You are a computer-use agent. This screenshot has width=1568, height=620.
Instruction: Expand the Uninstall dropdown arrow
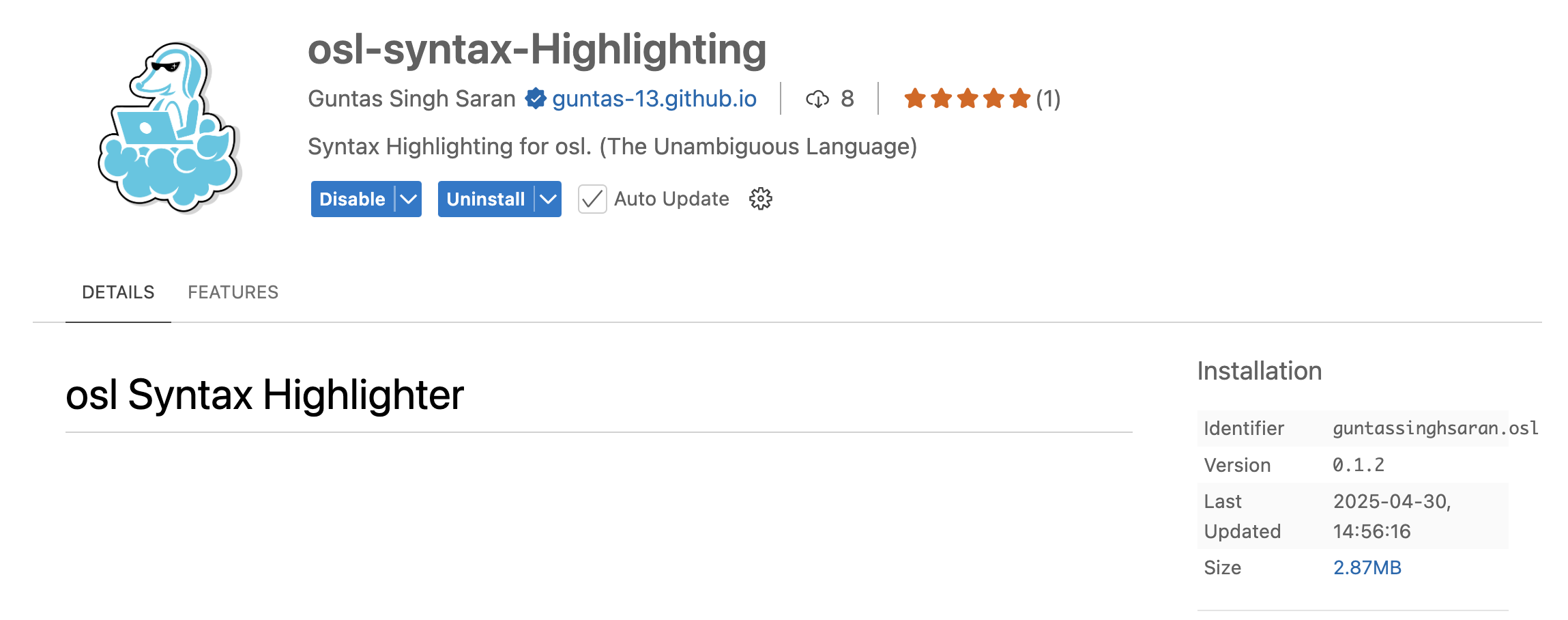click(x=549, y=199)
